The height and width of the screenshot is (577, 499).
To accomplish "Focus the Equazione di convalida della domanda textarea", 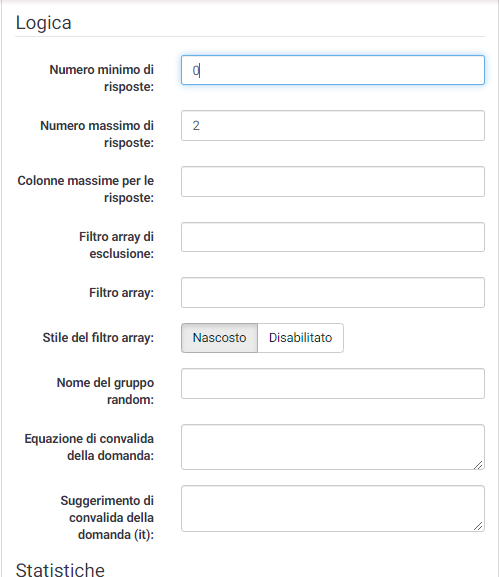I will tap(333, 447).
